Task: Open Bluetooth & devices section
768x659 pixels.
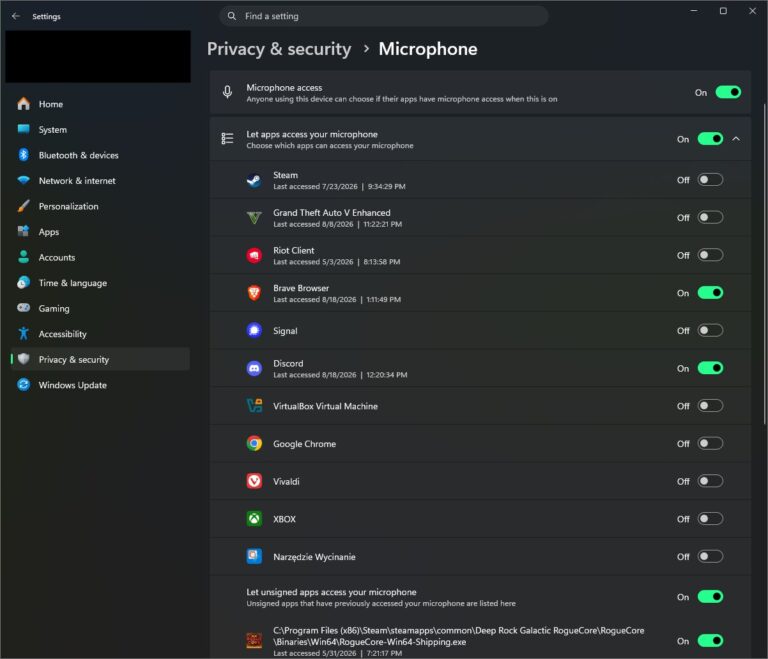Action: [x=100, y=155]
